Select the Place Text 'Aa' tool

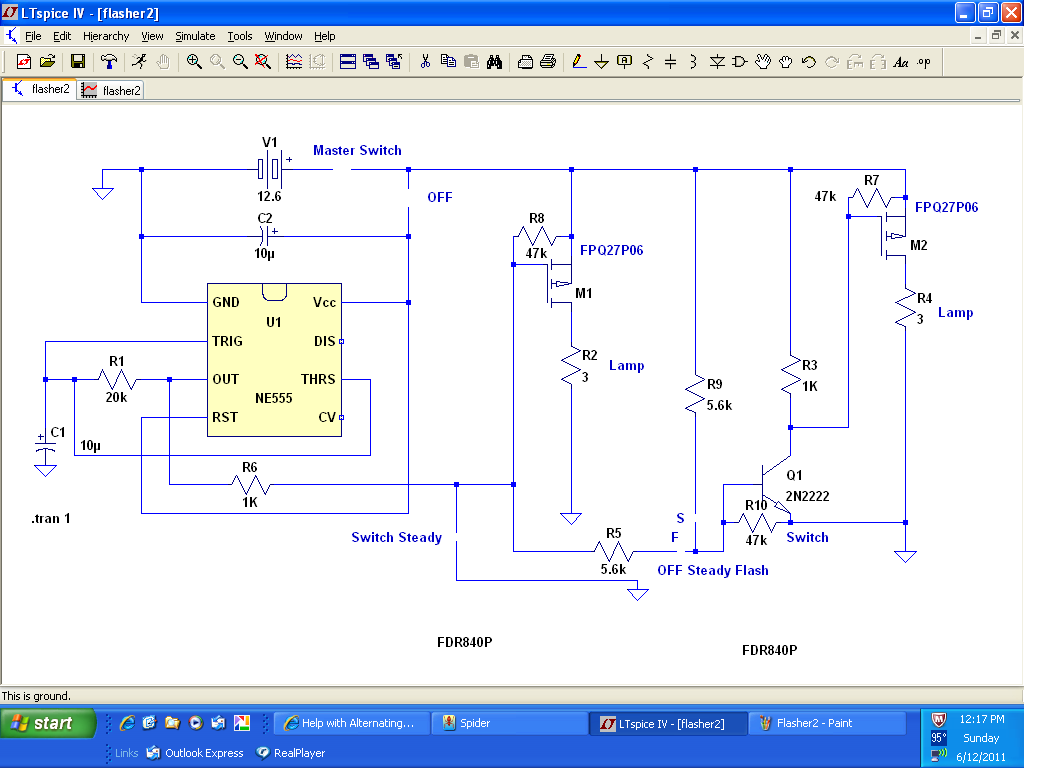[x=901, y=62]
